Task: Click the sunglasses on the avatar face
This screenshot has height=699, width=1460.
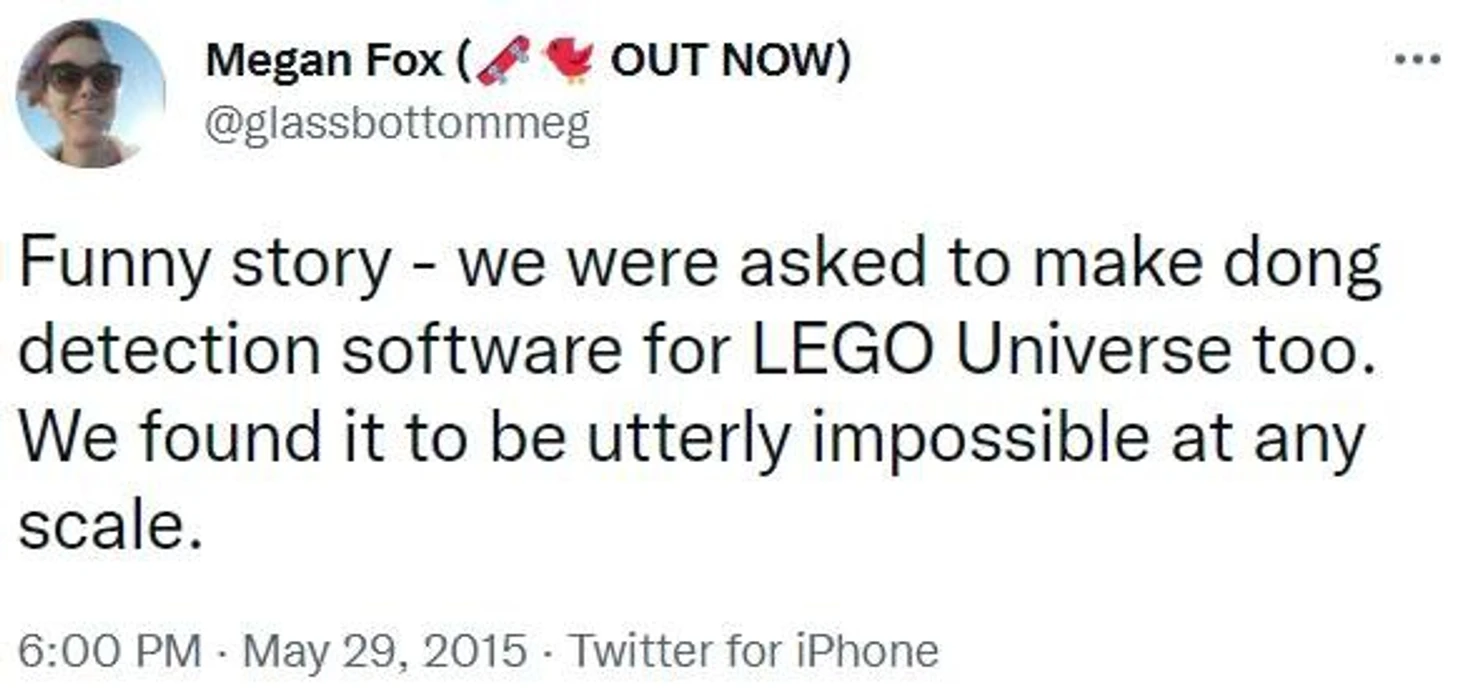Action: [83, 78]
